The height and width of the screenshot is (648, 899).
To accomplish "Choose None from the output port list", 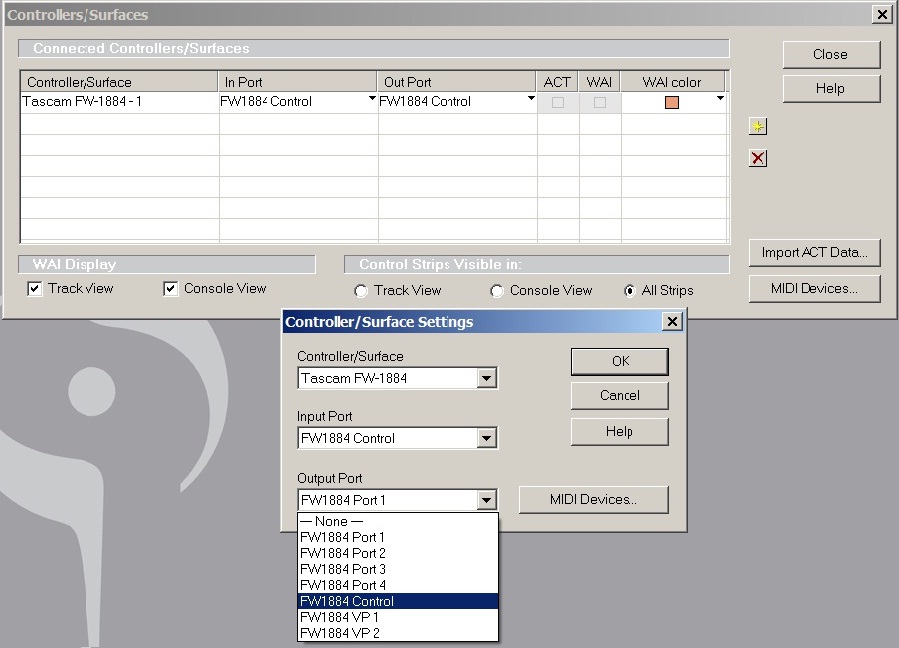I will tap(398, 521).
